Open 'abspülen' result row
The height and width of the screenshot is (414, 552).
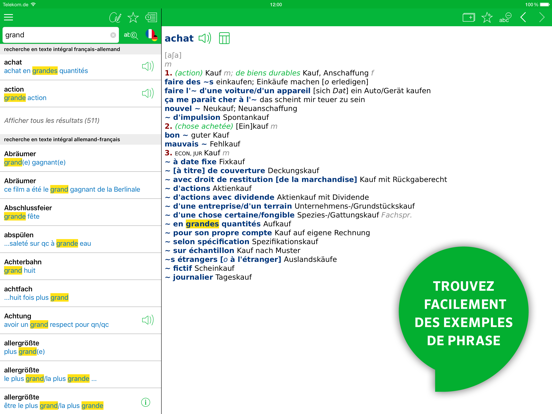click(81, 239)
